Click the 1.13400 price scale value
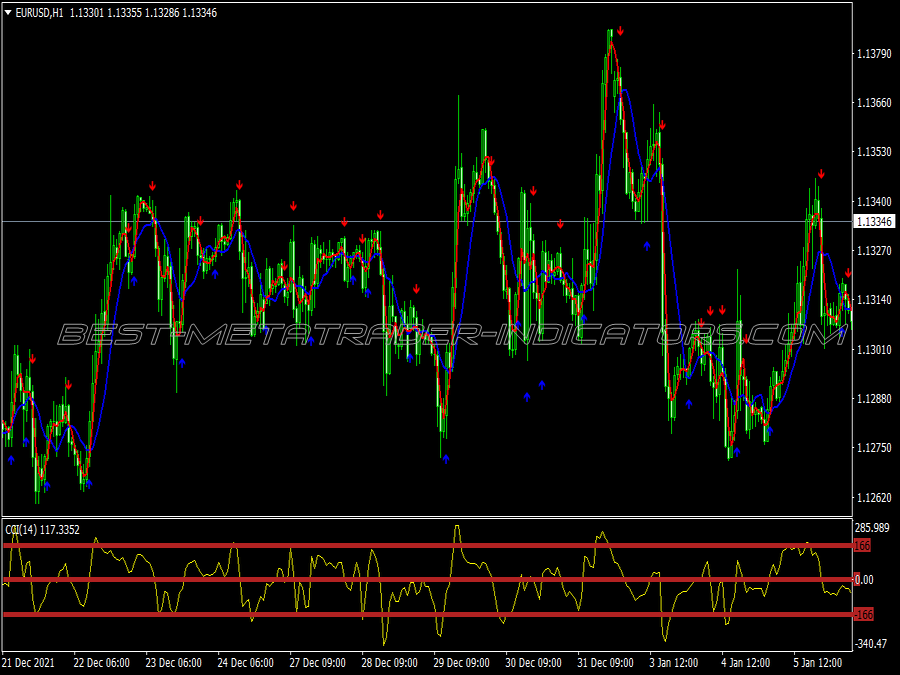 (874, 201)
